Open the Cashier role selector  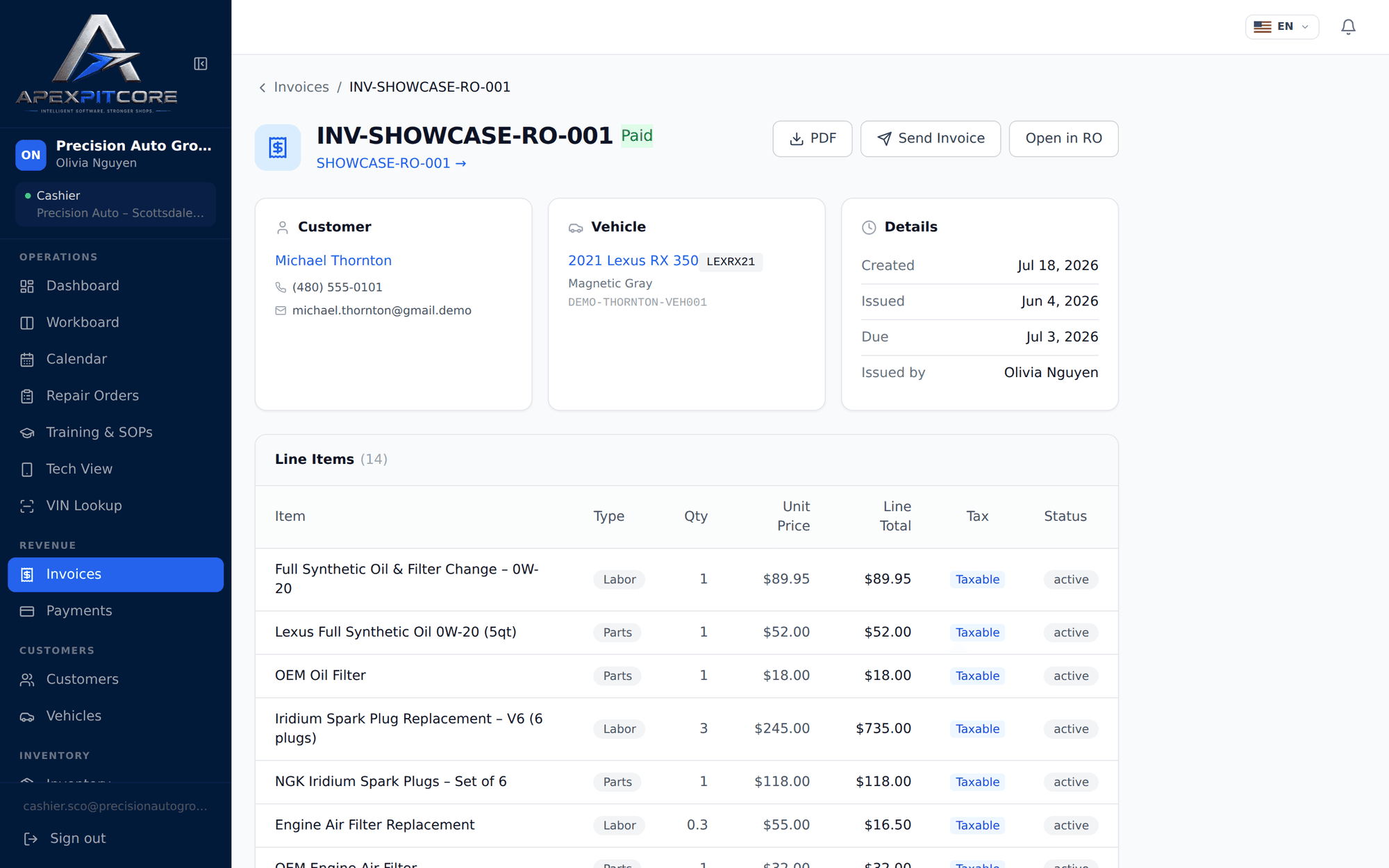[x=116, y=204]
